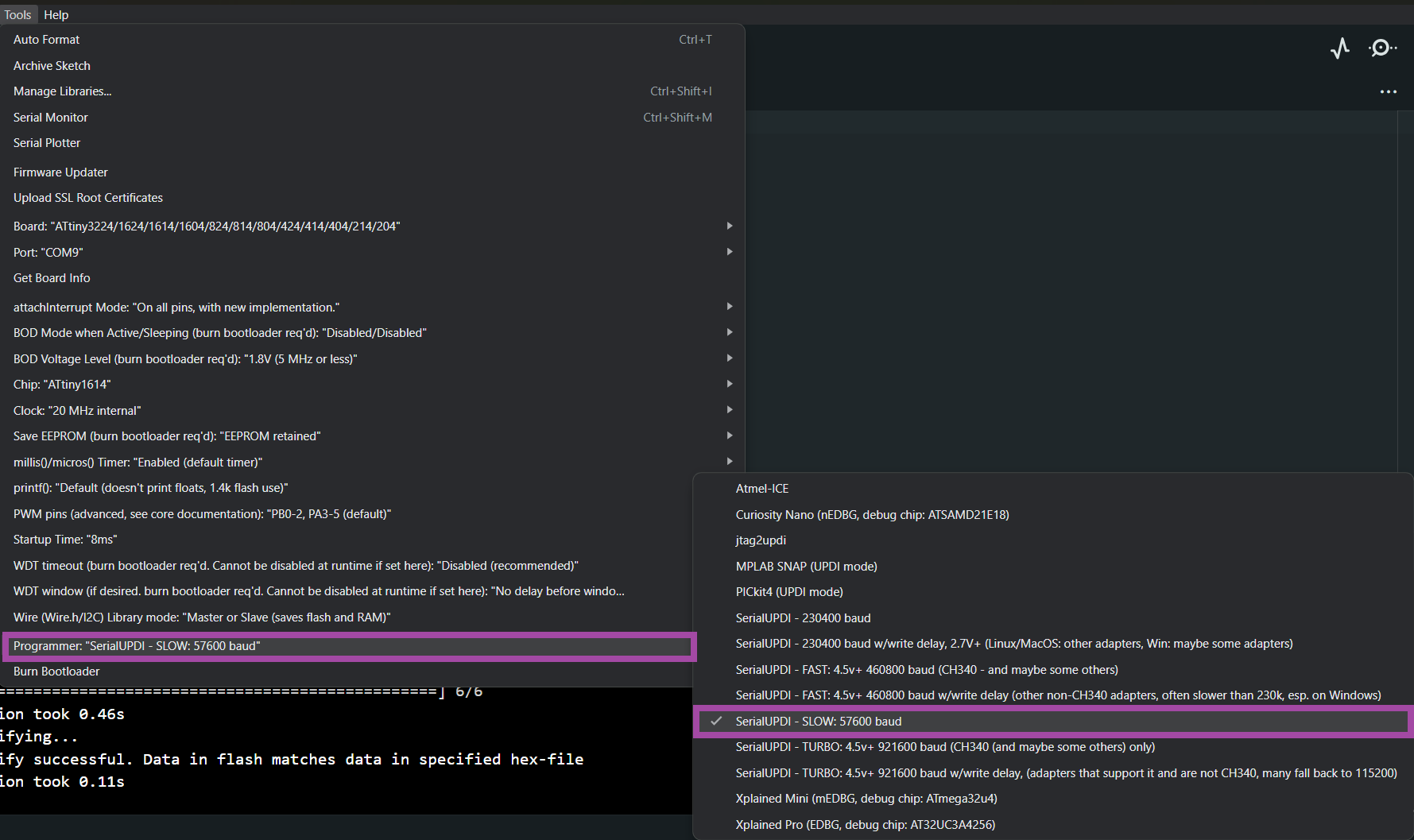Choose jtag2updi as programmer

pyautogui.click(x=761, y=540)
